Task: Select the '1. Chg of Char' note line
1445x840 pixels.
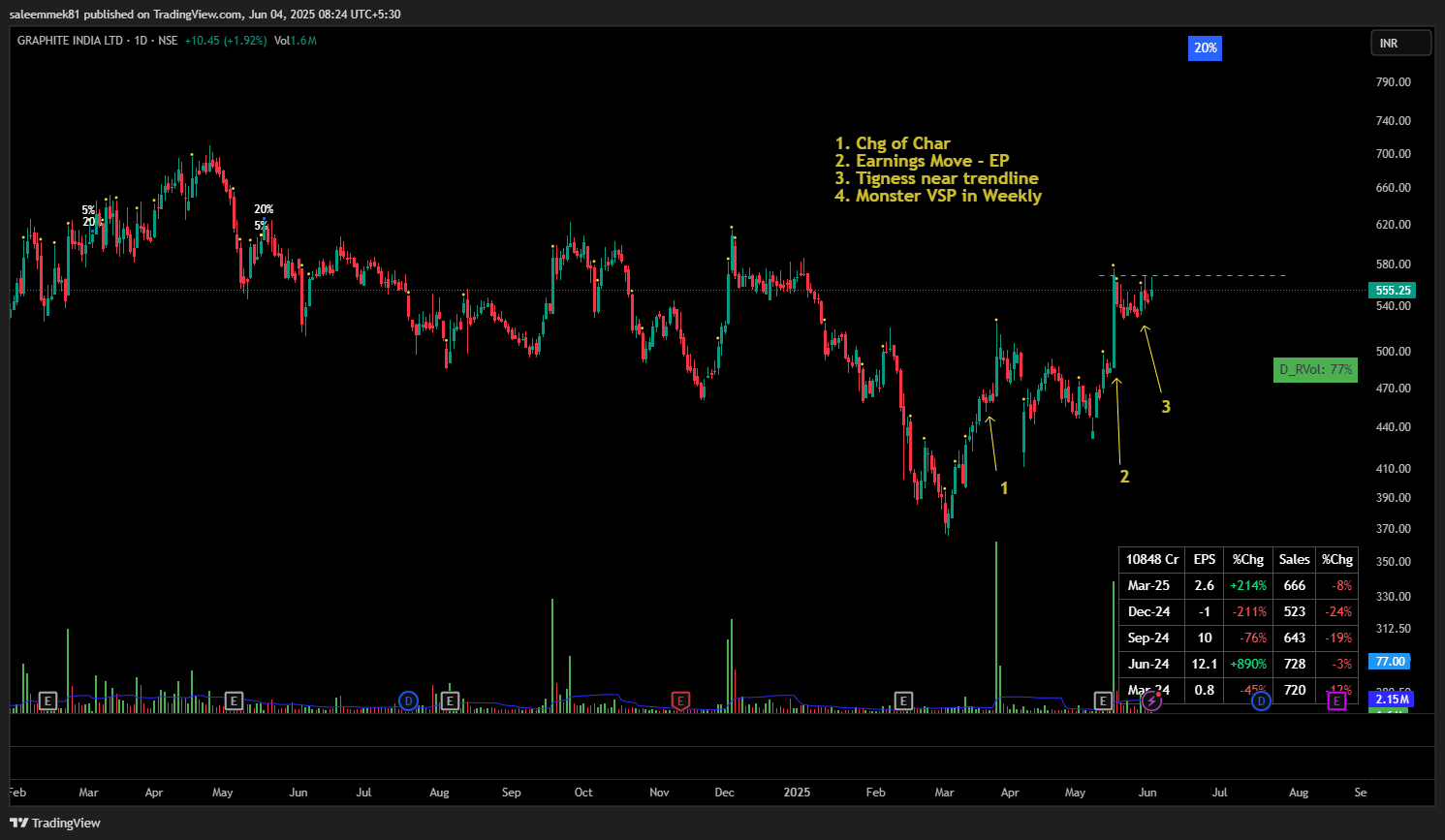Action: coord(893,143)
